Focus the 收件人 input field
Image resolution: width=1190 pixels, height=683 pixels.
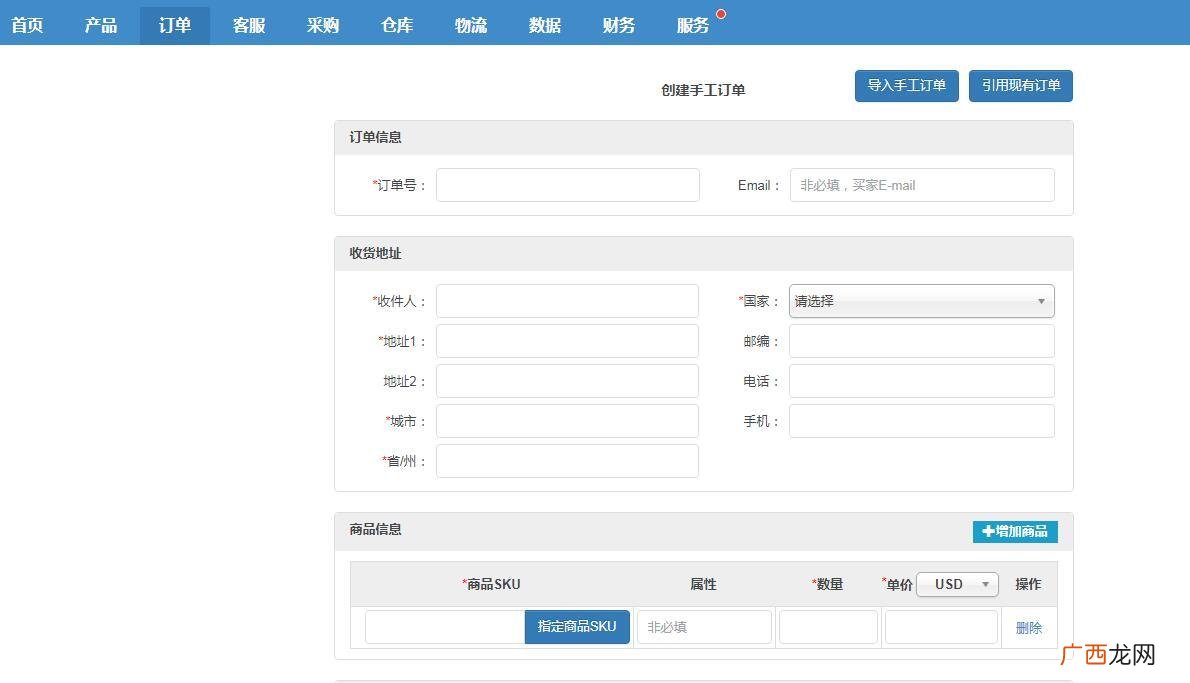pyautogui.click(x=568, y=301)
